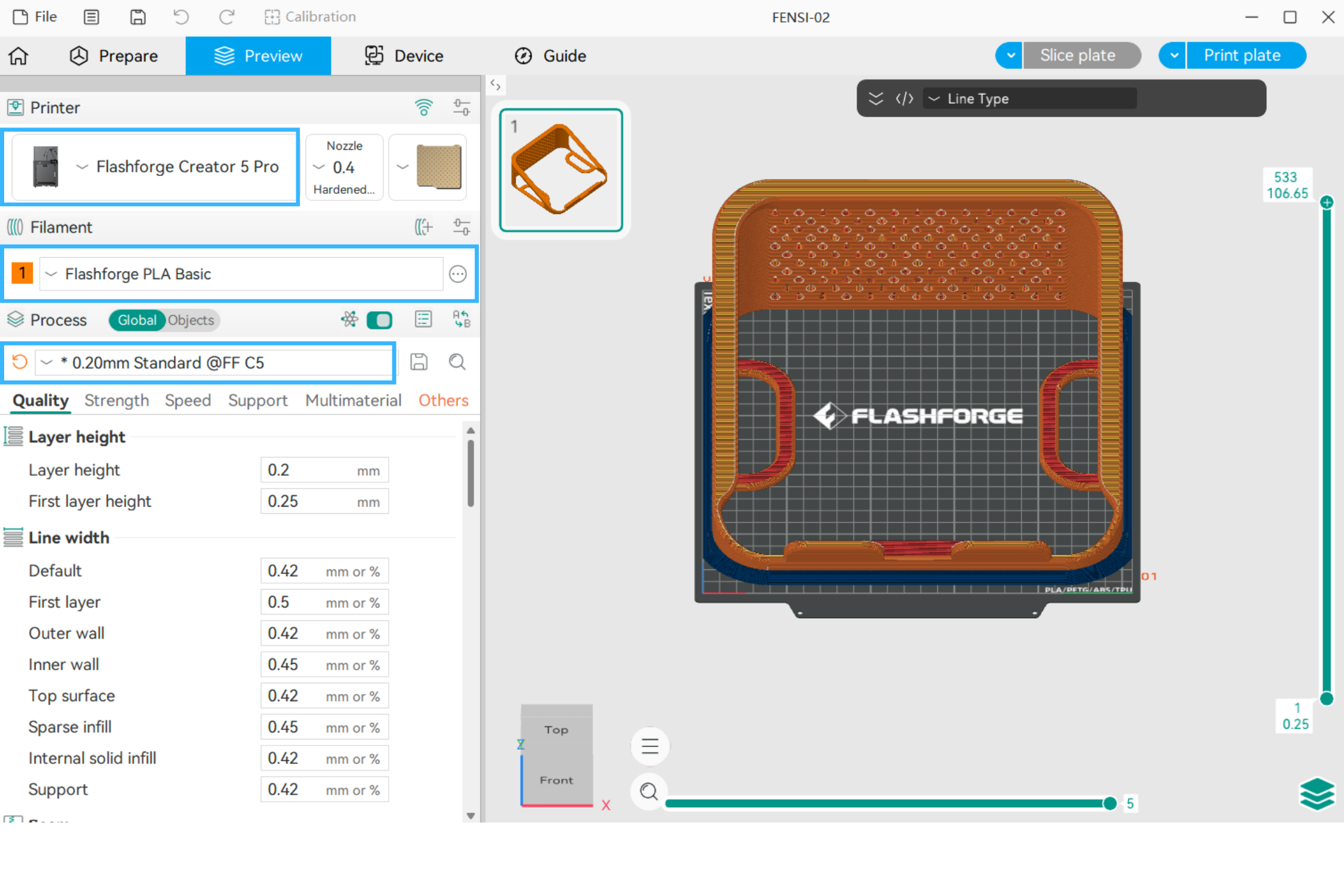The height and width of the screenshot is (896, 1344).
Task: Switch to the Prepare tab
Action: click(114, 56)
